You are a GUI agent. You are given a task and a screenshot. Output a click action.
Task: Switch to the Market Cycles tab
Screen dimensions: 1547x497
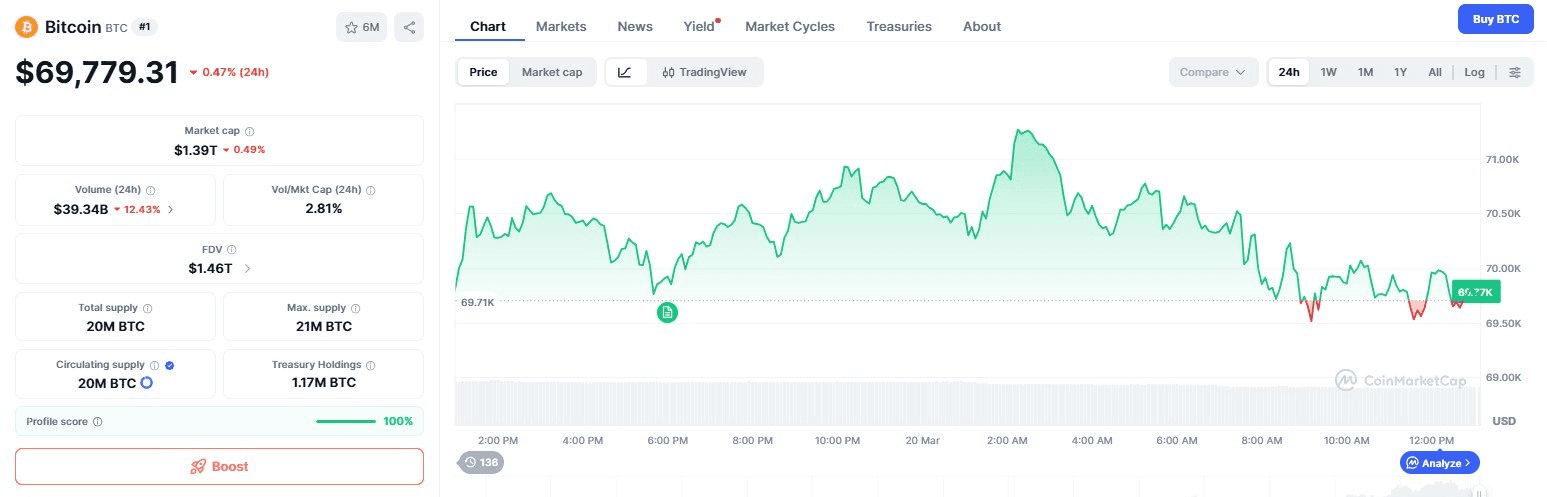(790, 26)
